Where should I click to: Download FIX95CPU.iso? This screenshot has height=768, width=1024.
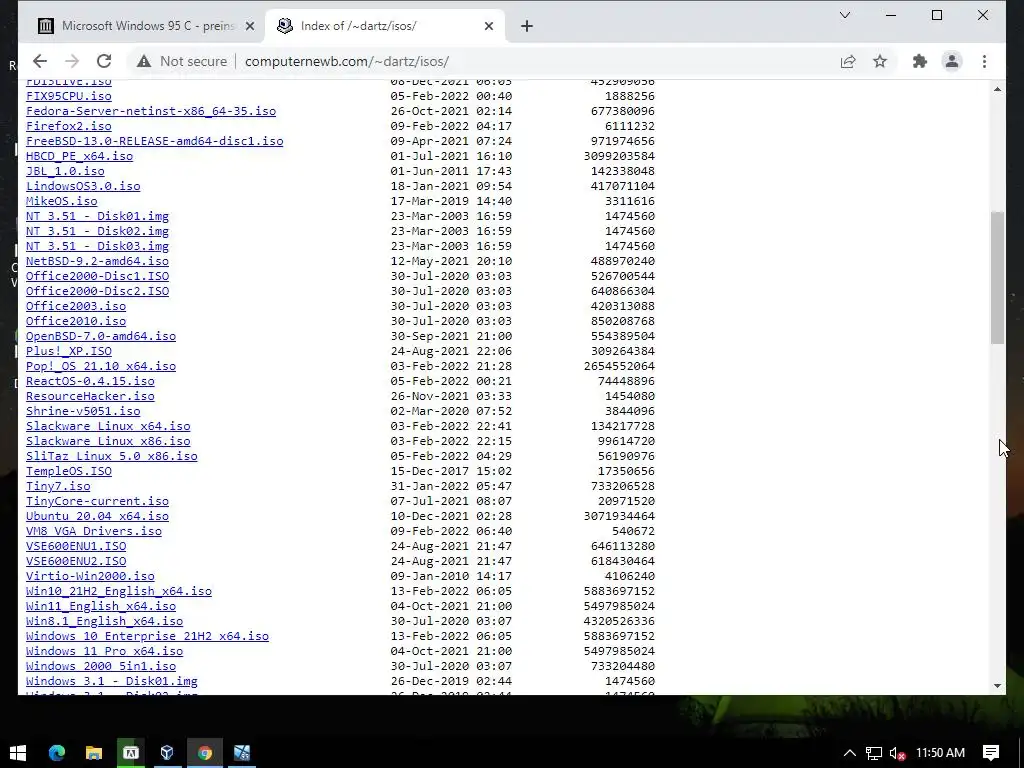pos(69,96)
